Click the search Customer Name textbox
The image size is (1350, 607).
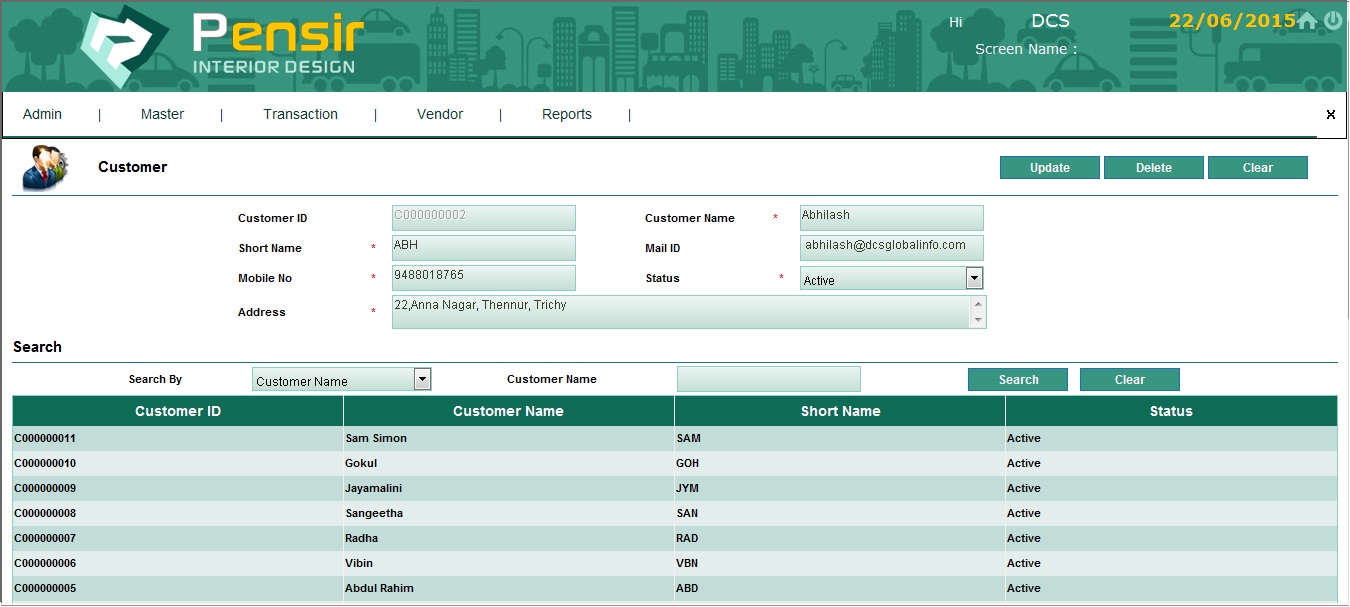coord(768,379)
